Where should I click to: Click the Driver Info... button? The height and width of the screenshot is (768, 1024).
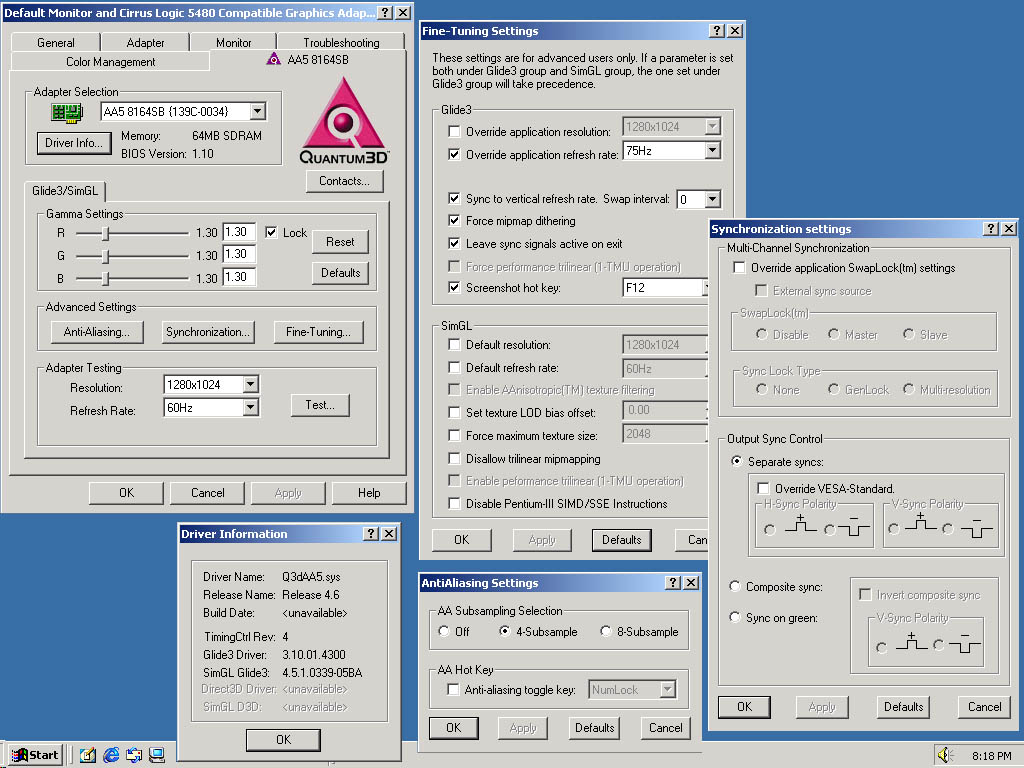pyautogui.click(x=74, y=143)
